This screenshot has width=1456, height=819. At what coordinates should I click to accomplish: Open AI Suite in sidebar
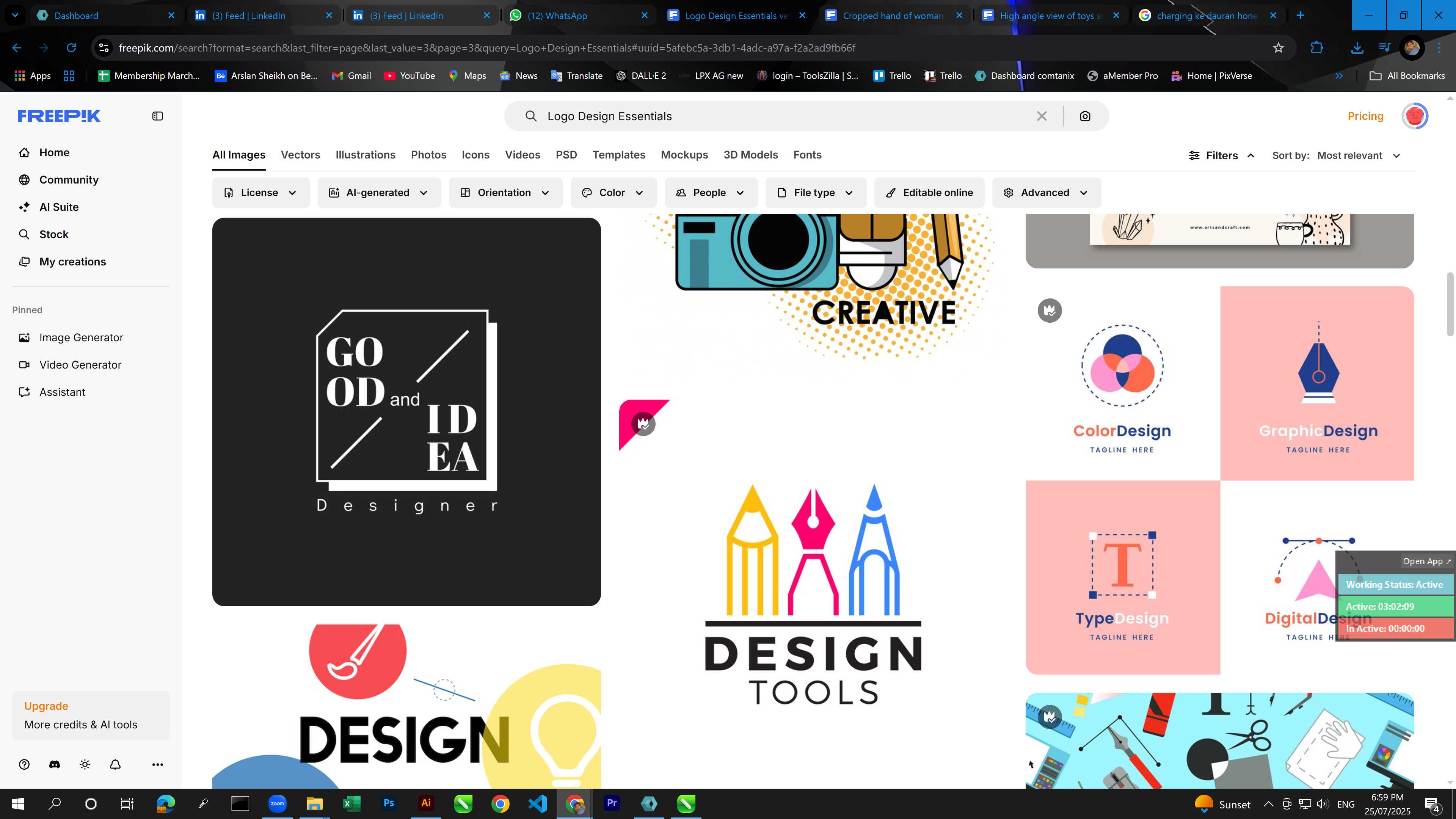[59, 207]
